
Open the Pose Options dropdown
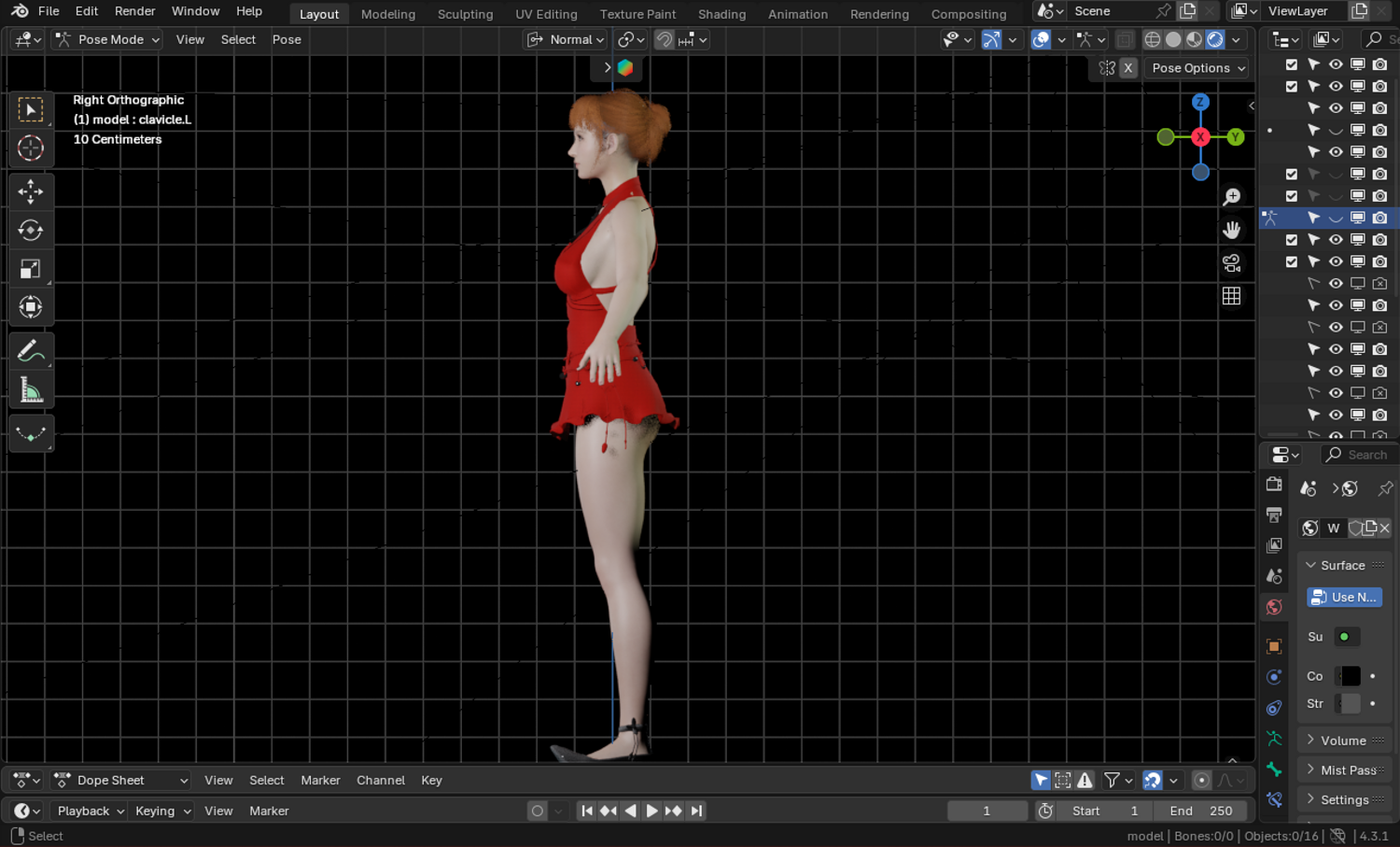(1197, 68)
